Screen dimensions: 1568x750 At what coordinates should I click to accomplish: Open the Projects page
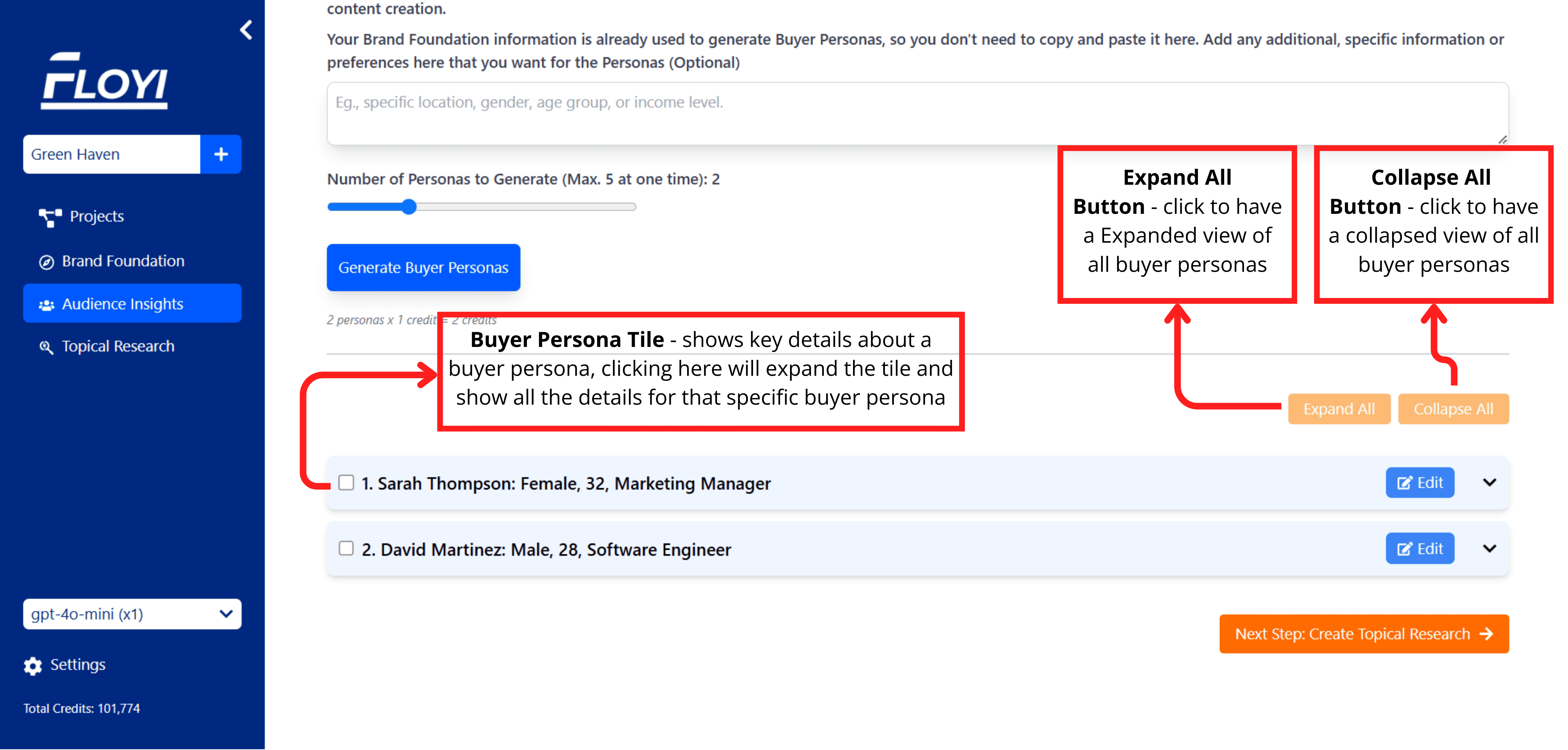point(96,216)
